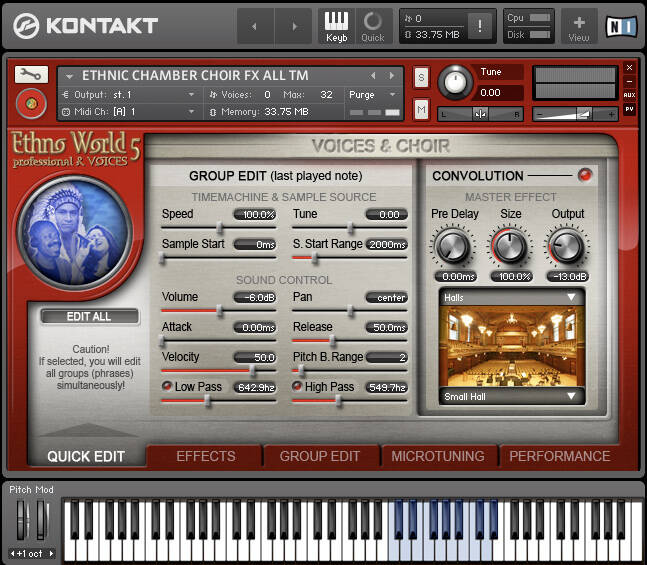Image resolution: width=647 pixels, height=565 pixels.
Task: Click the convolution Size knob
Action: point(510,247)
